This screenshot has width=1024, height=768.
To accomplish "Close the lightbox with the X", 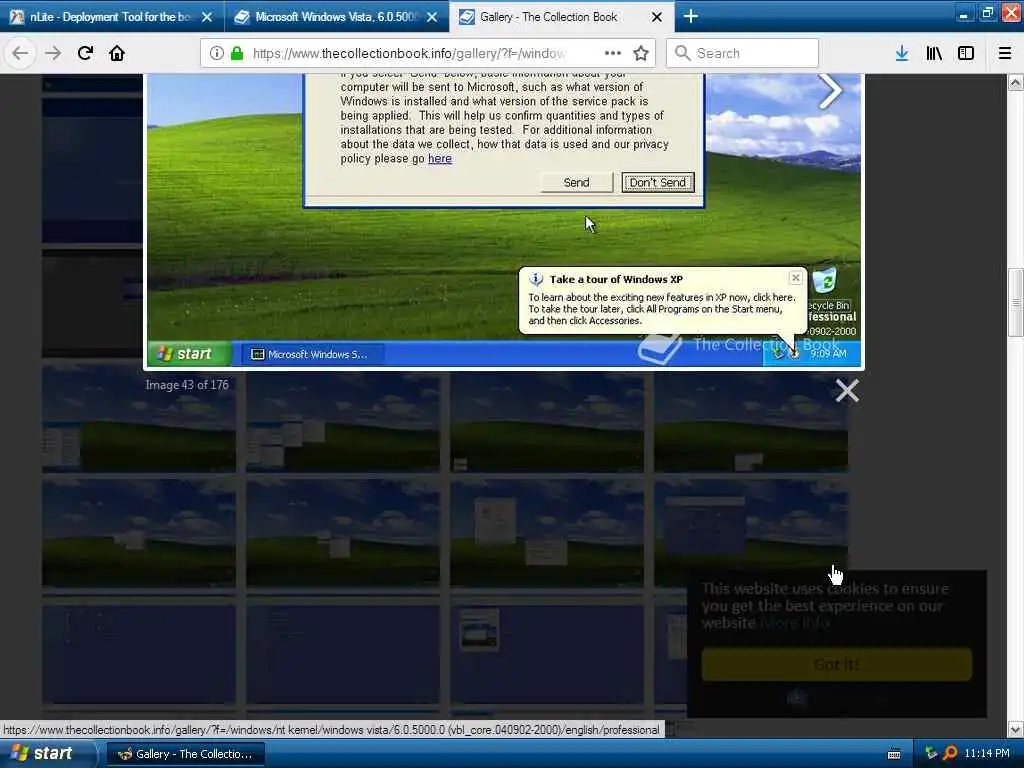I will coord(847,391).
